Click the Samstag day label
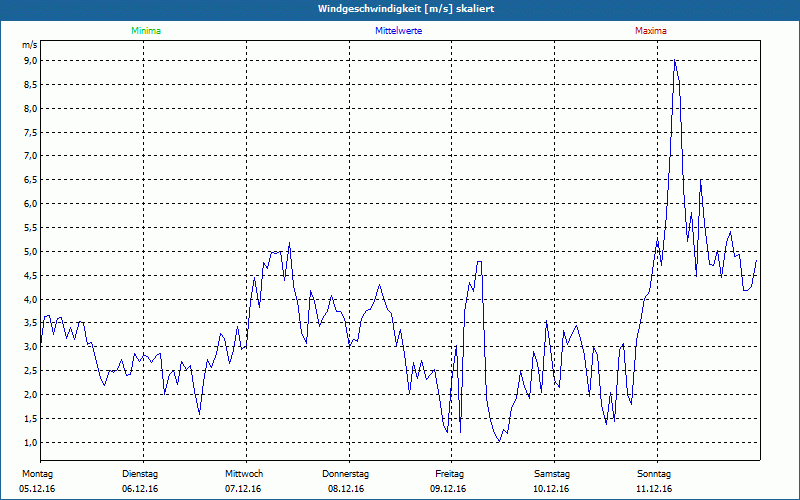Screen dimensions: 800x500 552,474
